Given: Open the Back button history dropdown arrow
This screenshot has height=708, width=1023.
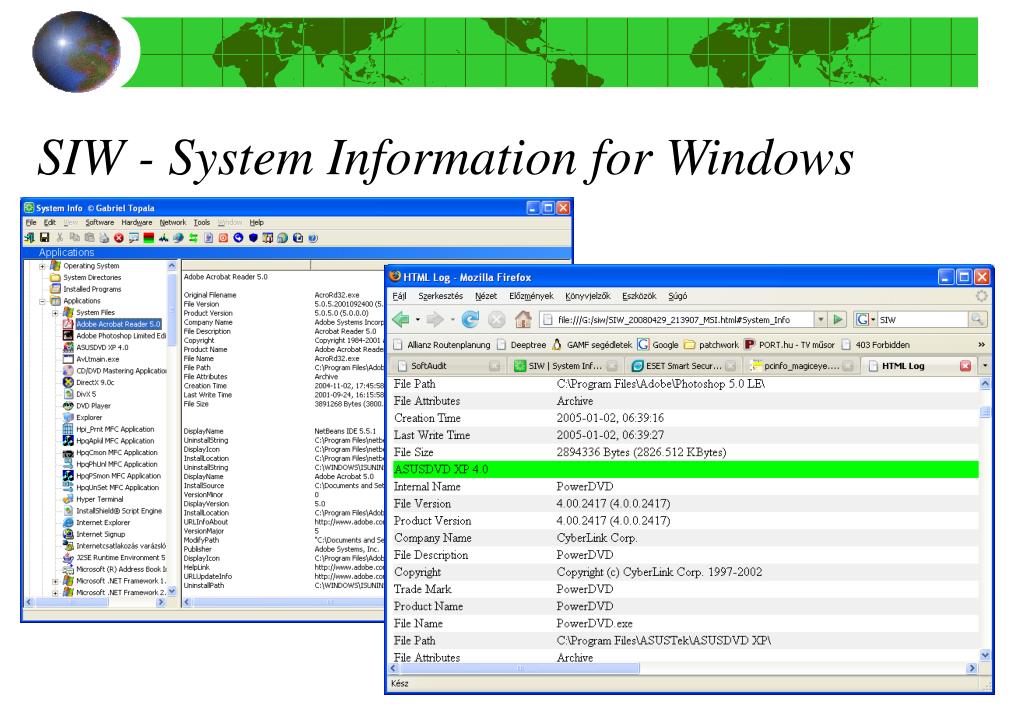Looking at the screenshot, I should [x=418, y=320].
